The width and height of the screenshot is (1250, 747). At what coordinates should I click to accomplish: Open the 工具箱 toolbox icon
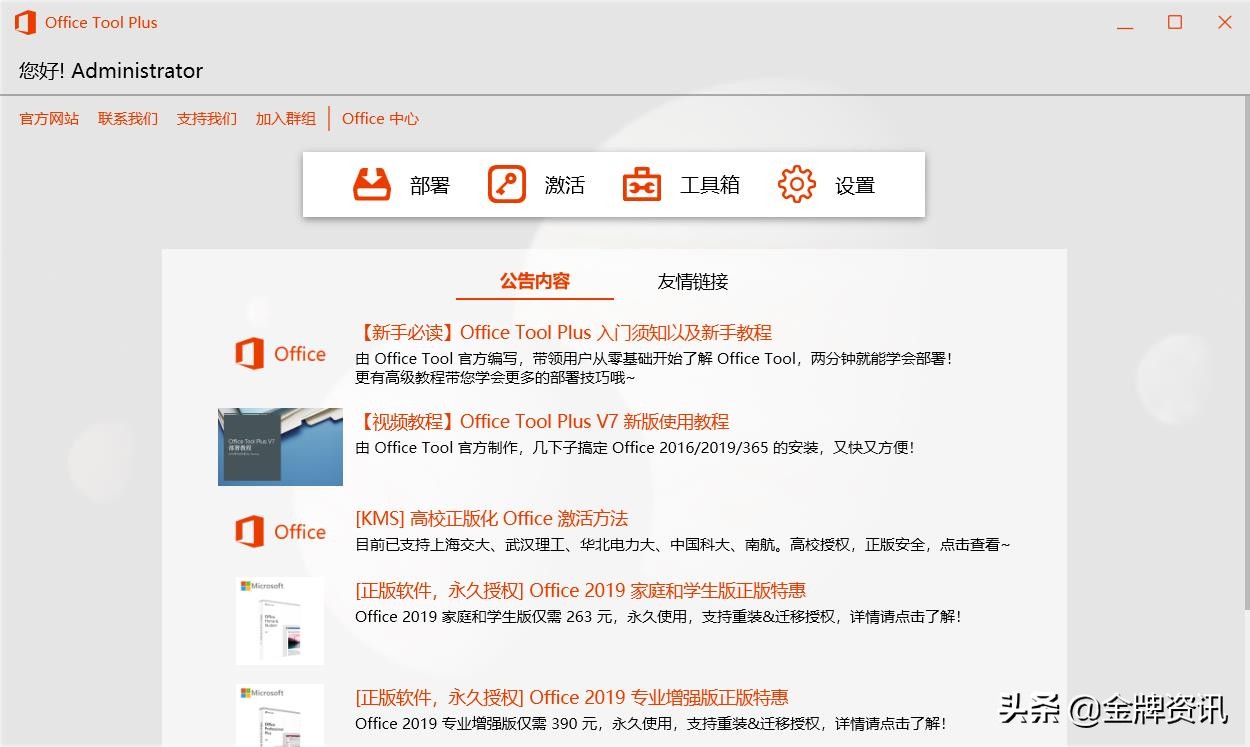click(x=642, y=185)
